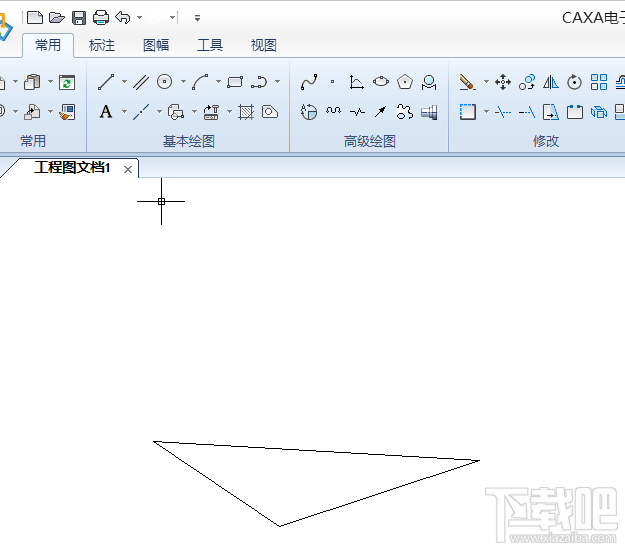
Task: Click the format brush painter icon
Action: (67, 112)
